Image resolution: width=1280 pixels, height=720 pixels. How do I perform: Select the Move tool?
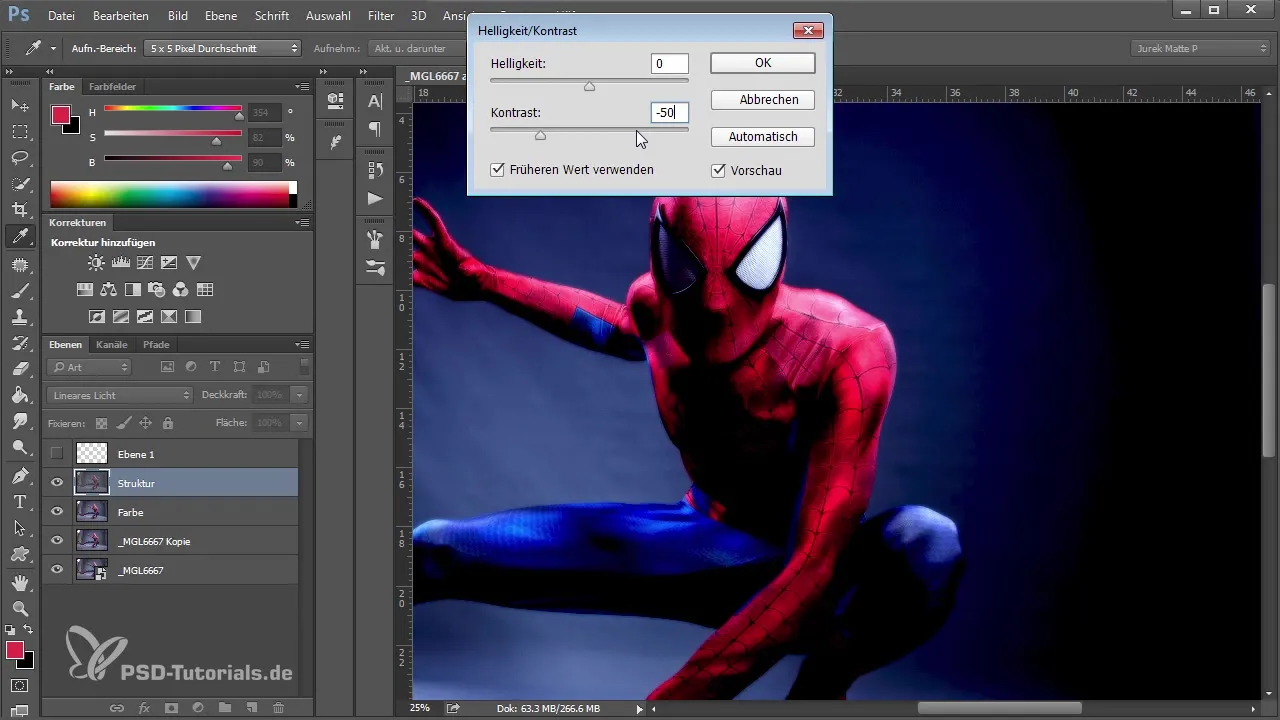tap(20, 105)
